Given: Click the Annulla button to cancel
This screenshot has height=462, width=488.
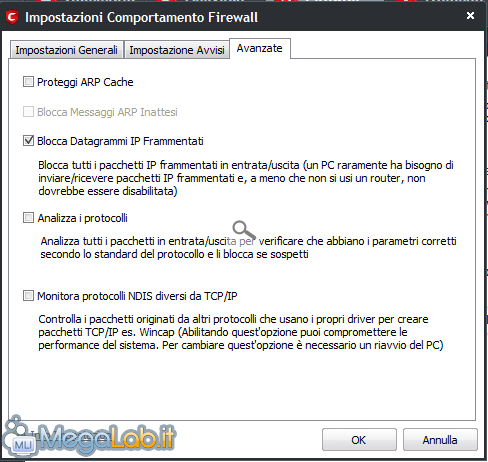Looking at the screenshot, I should [x=440, y=440].
